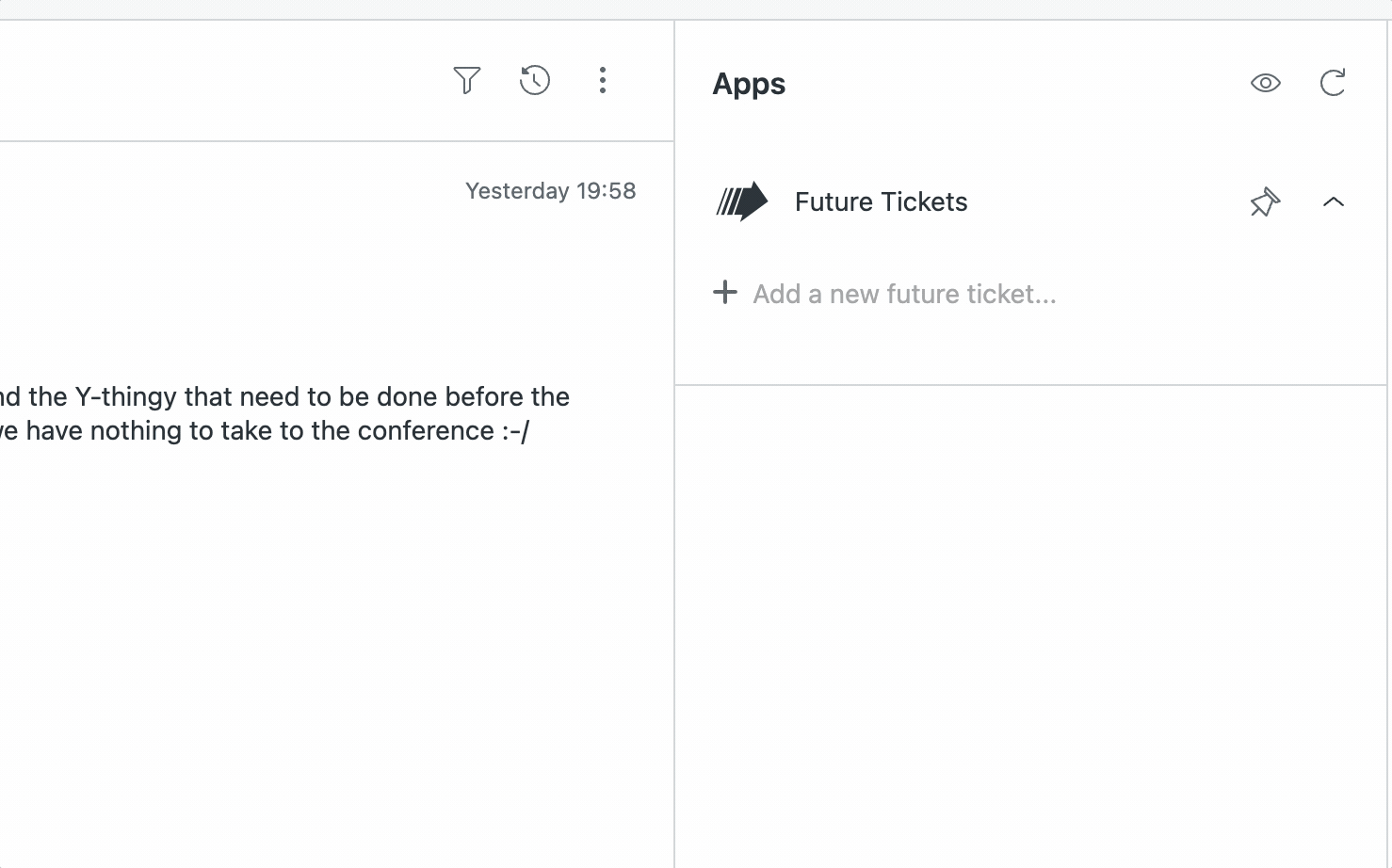
Task: Open the three-dot more options menu
Action: point(603,80)
